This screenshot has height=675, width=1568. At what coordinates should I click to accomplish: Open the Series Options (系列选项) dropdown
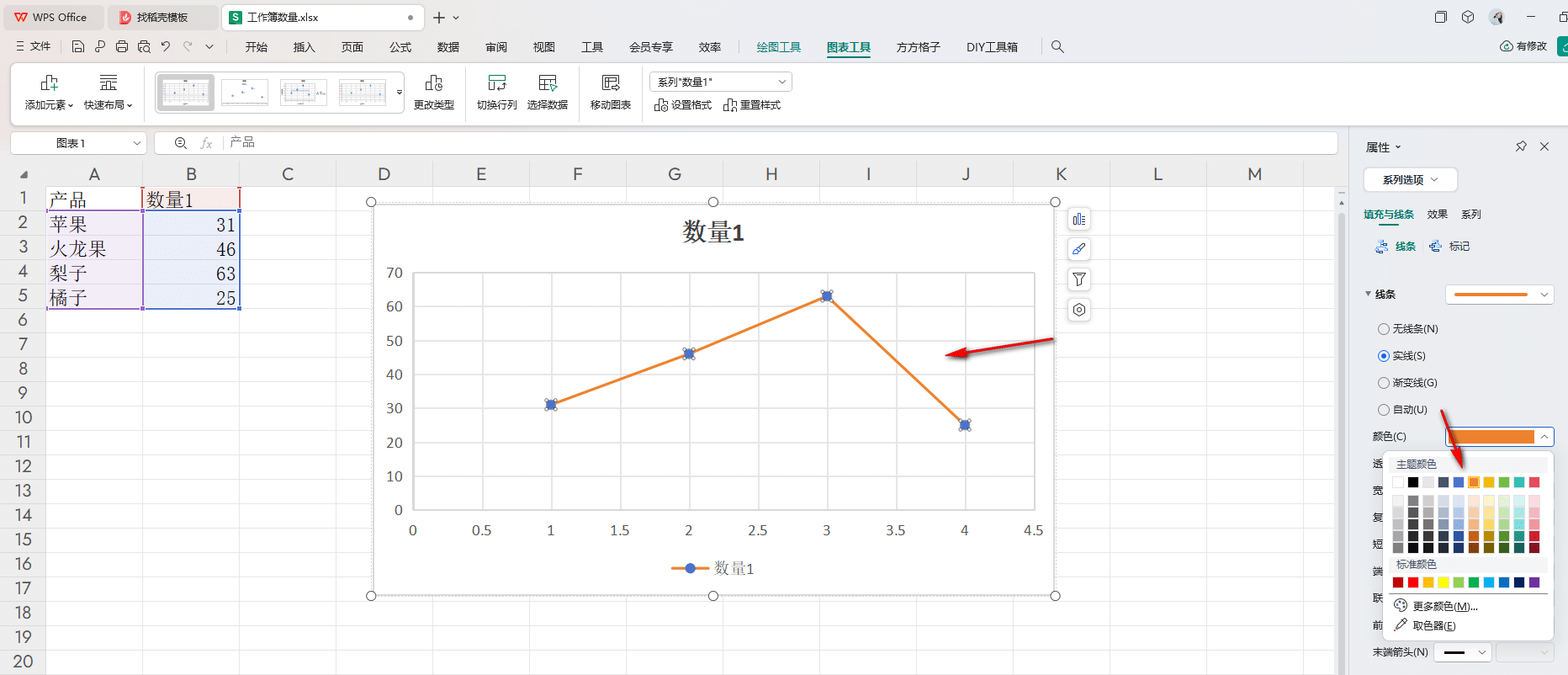tap(1410, 179)
